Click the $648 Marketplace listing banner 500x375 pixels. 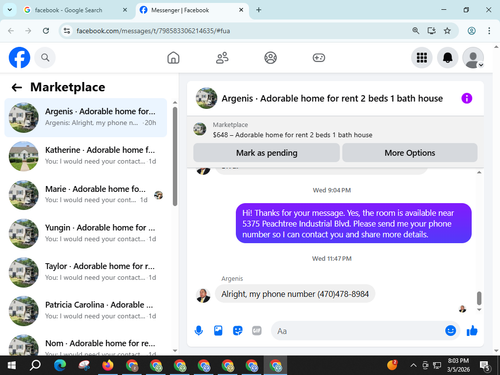coord(292,135)
